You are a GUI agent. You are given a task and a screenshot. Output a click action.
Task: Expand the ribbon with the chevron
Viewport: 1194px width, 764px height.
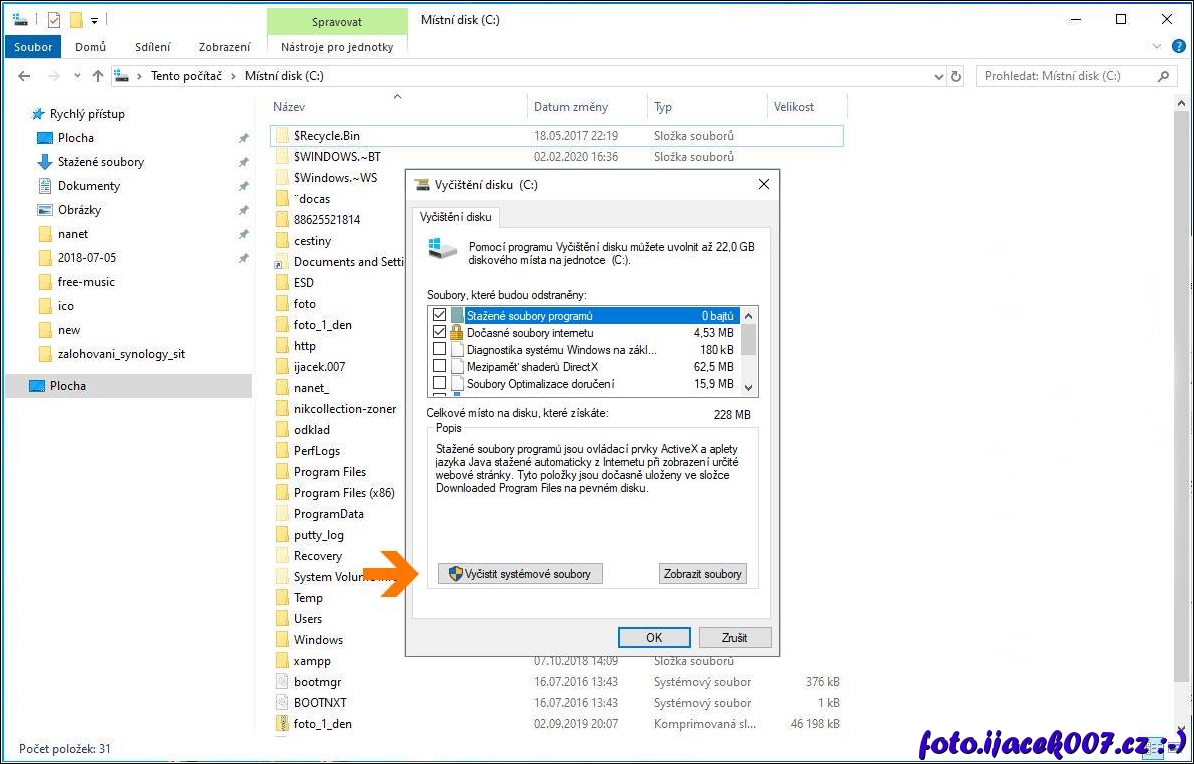click(1157, 46)
